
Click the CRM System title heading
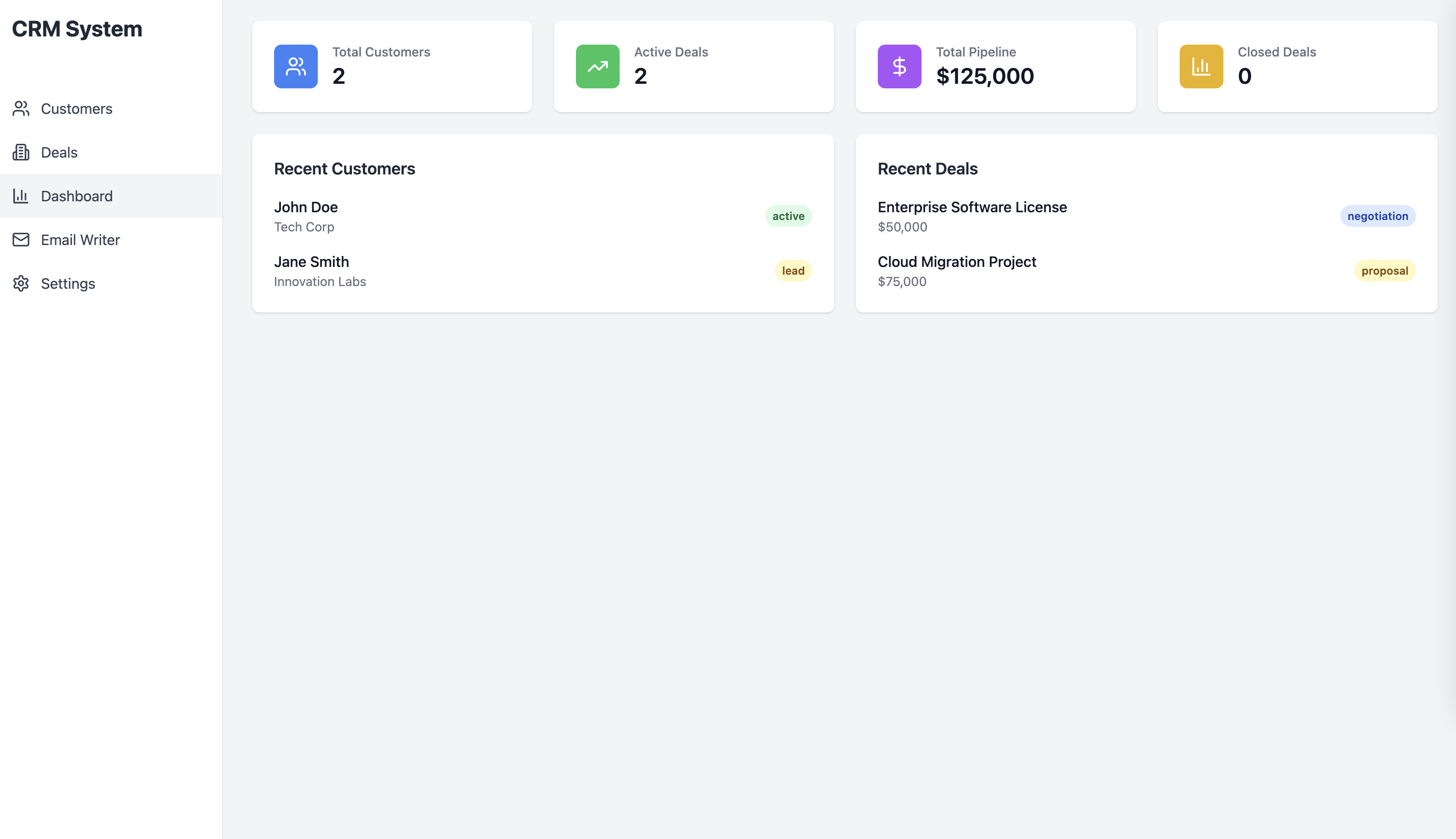78,28
